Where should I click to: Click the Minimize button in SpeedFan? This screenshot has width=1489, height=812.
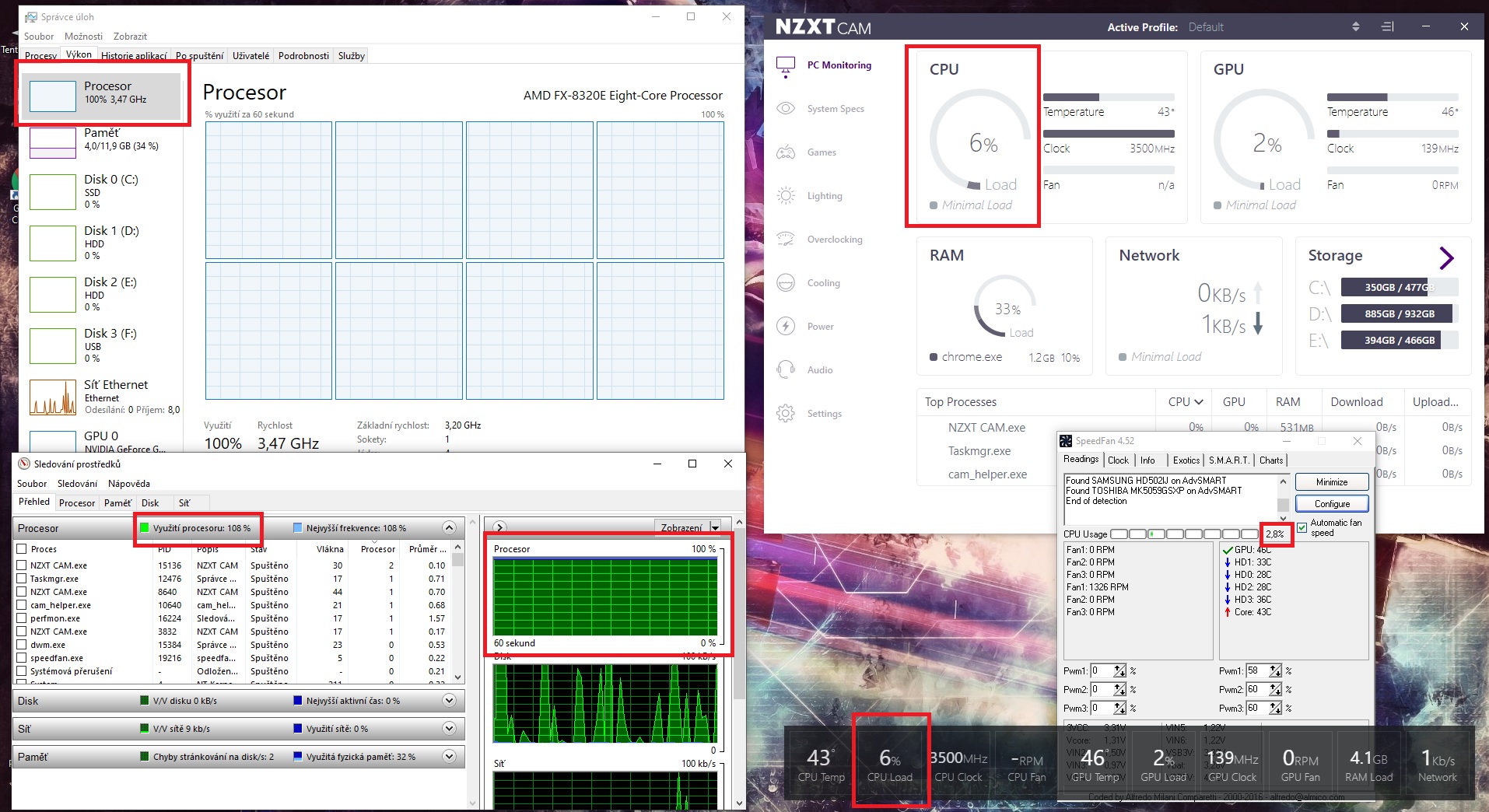pyautogui.click(x=1332, y=482)
